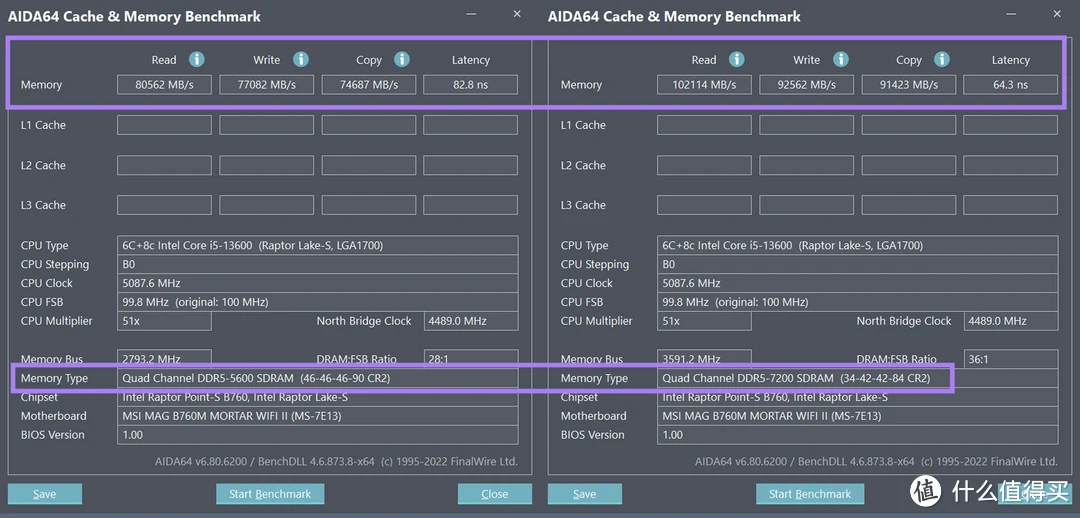Click empty L3 Cache Latency field, left window
The height and width of the screenshot is (518, 1080).
(470, 205)
